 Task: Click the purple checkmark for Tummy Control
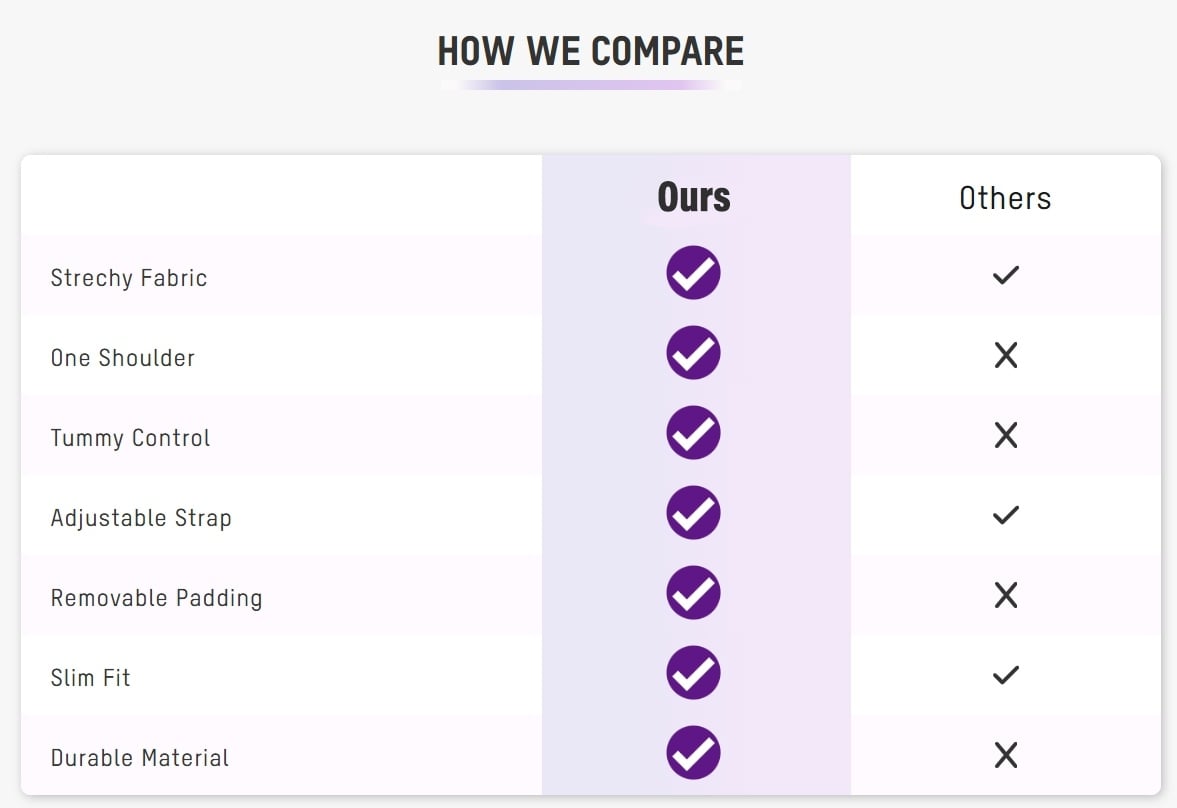(x=693, y=433)
